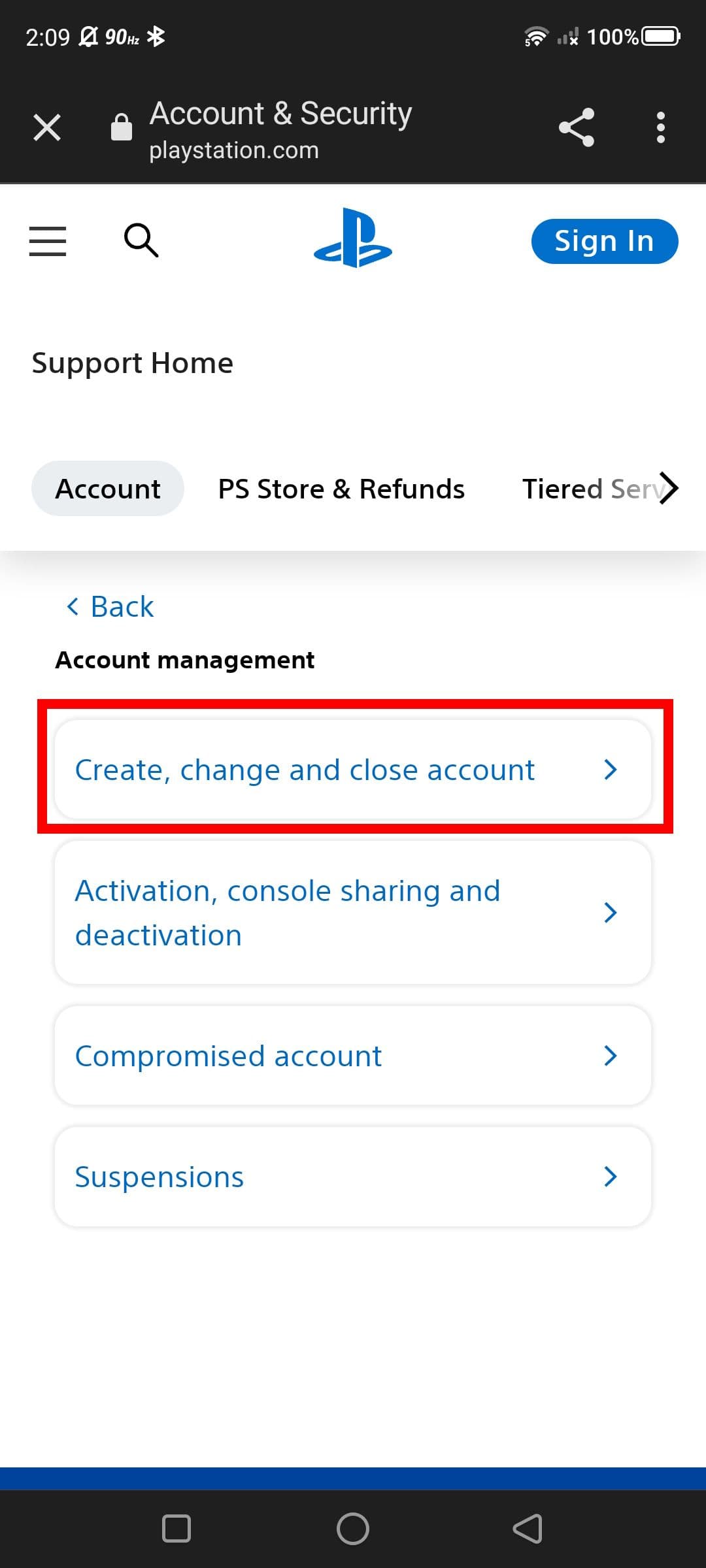Open the Support Home link
706x1568 pixels.
tap(133, 363)
